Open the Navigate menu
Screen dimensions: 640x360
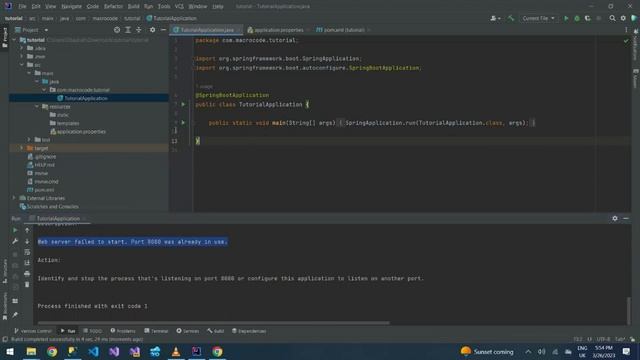tap(71, 6)
